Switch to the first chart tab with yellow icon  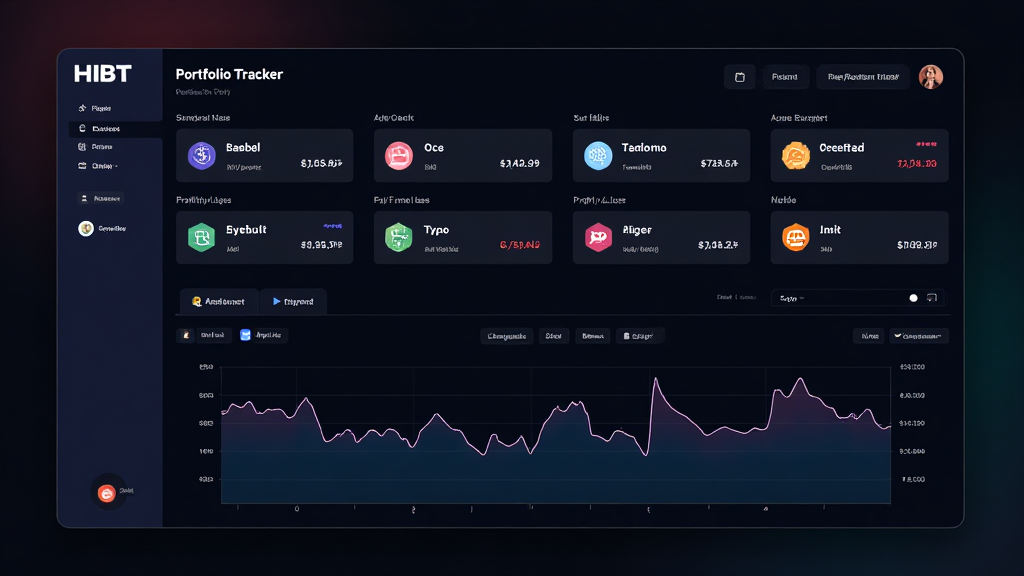(218, 301)
